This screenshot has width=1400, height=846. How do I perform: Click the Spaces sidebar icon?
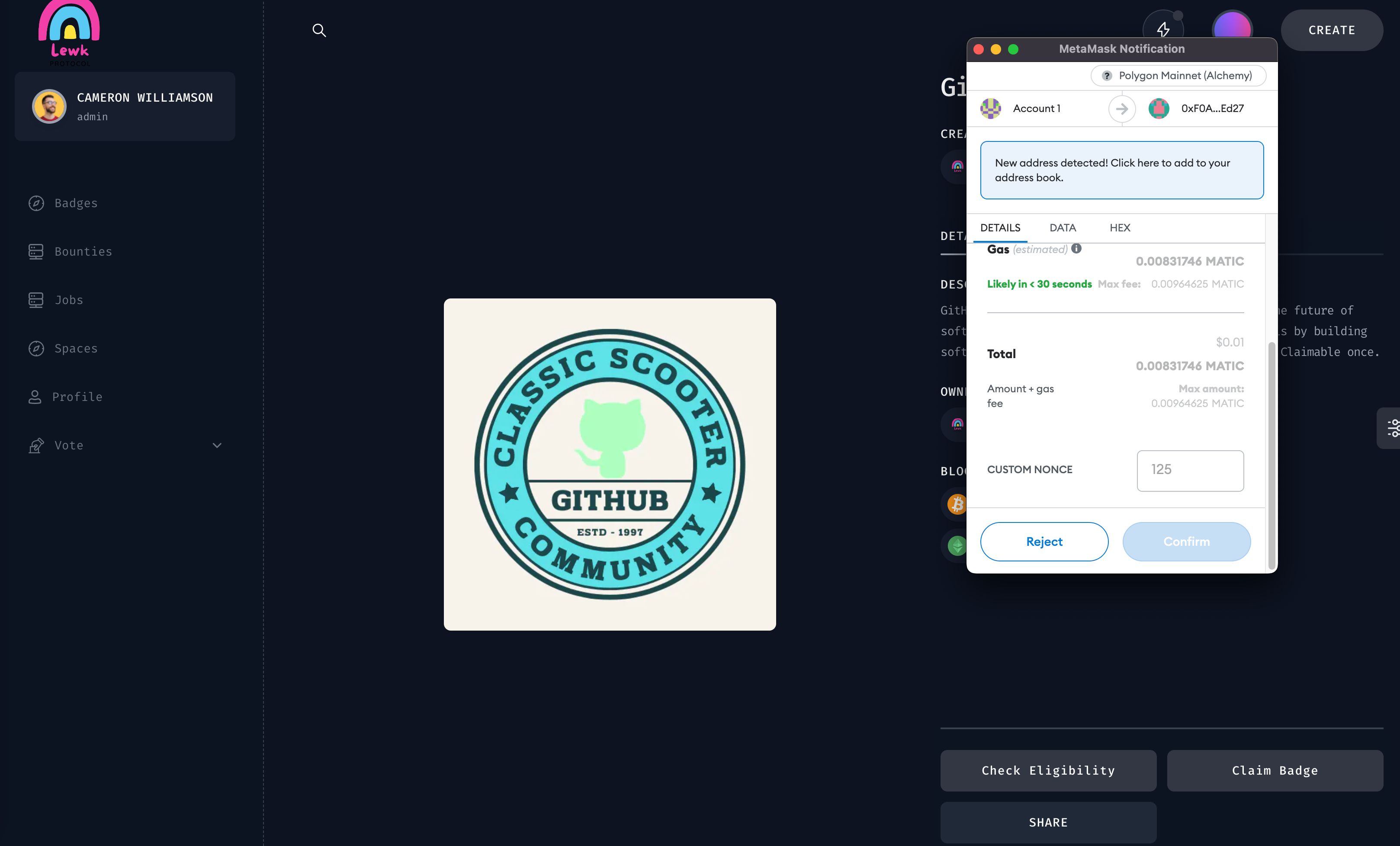[x=36, y=348]
